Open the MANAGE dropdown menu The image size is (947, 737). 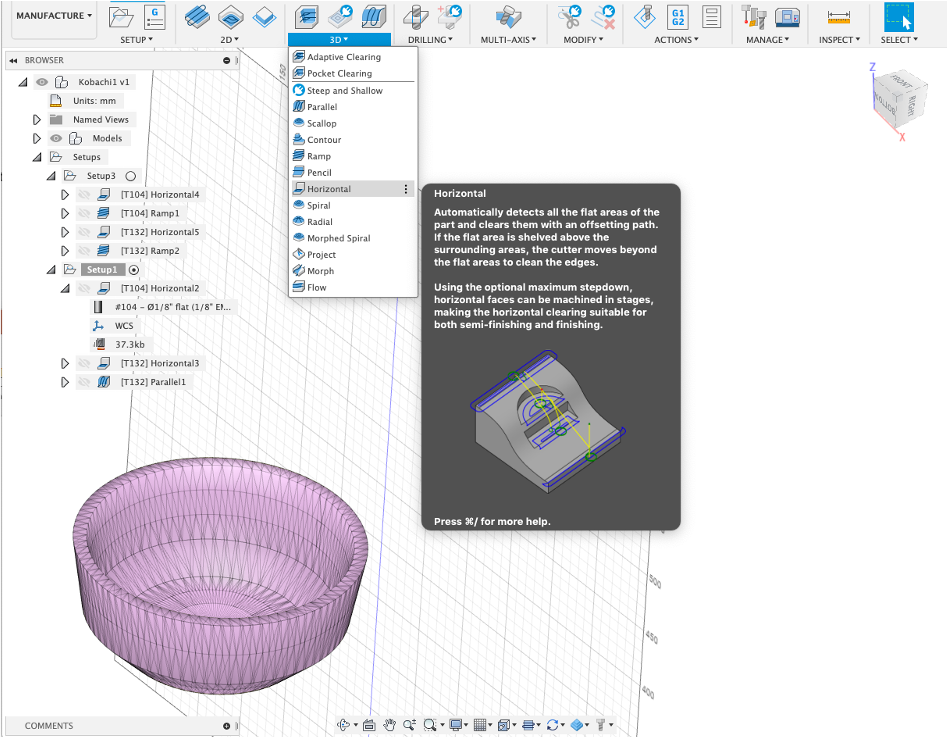click(x=768, y=39)
